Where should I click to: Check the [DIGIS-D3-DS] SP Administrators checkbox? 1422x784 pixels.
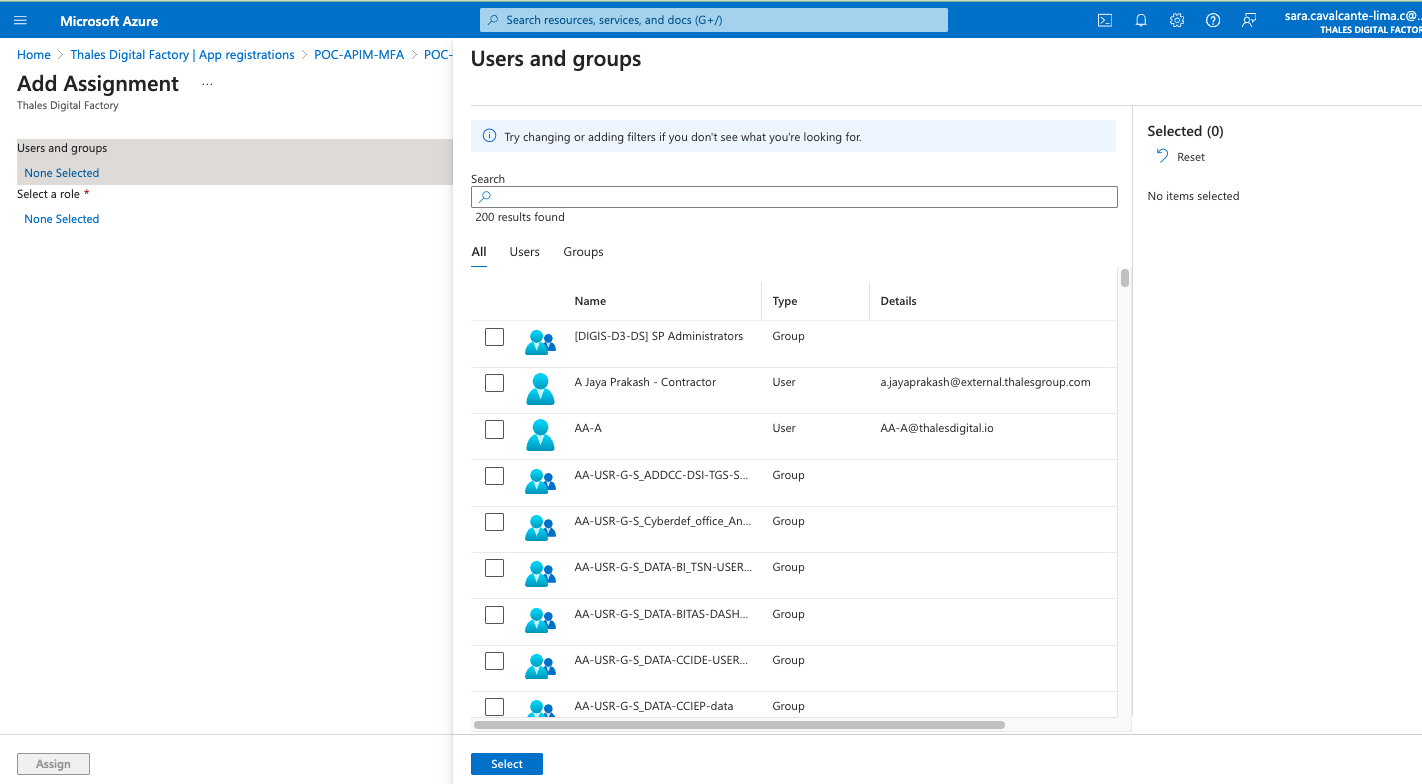click(494, 337)
